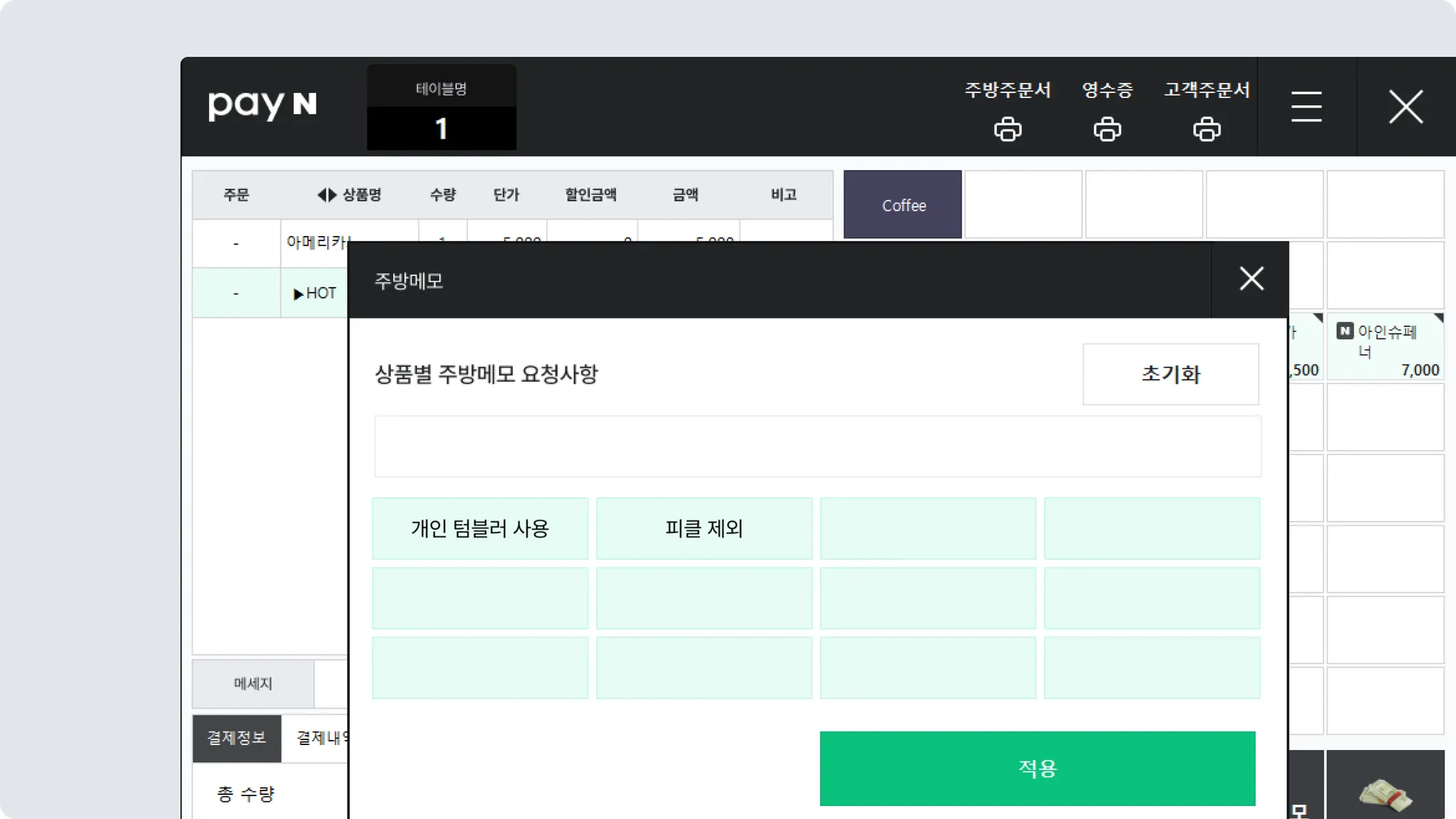
Task: Select the 피클 제외 memo option
Action: tap(704, 528)
